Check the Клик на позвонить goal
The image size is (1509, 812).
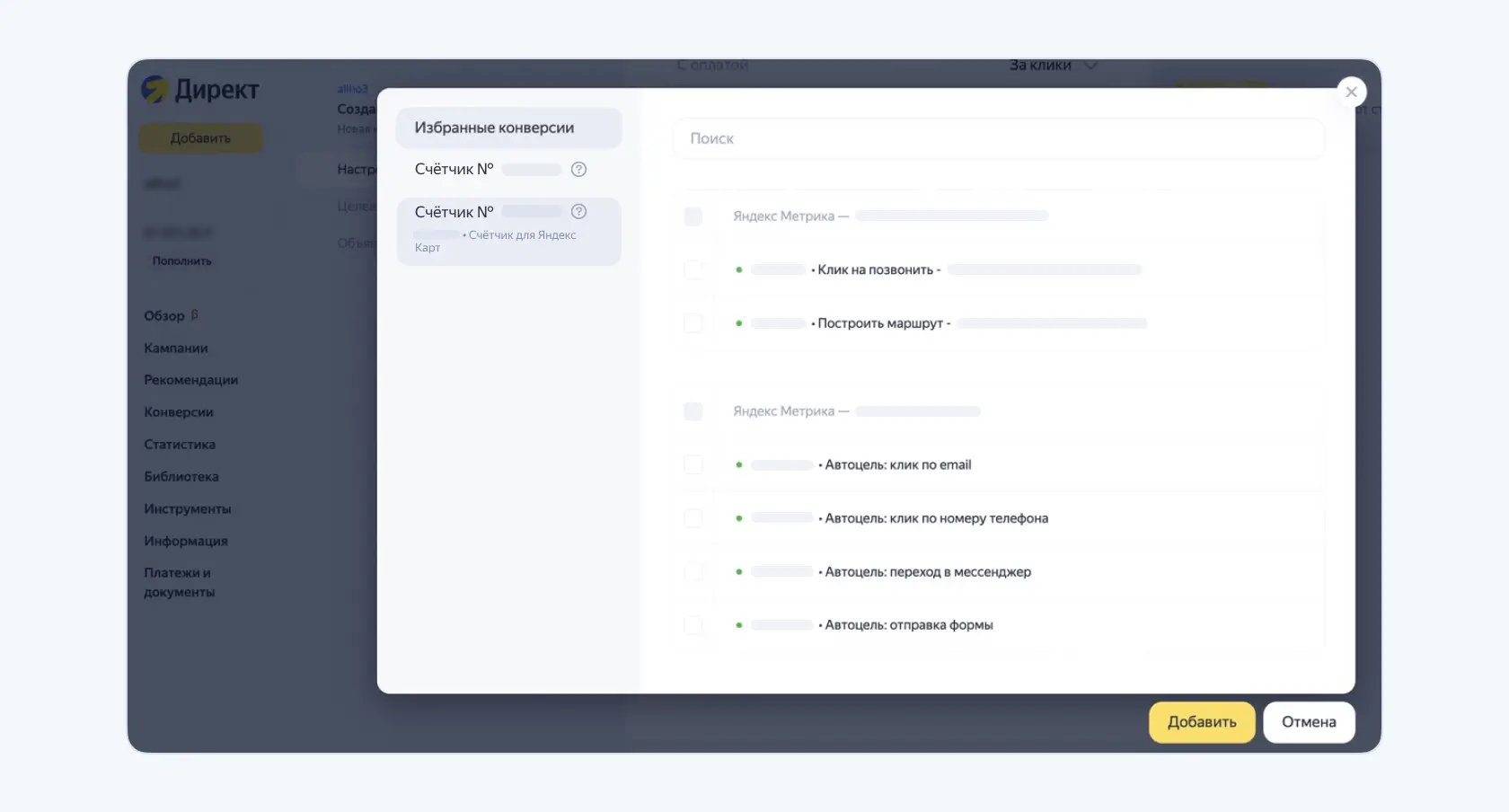[693, 269]
